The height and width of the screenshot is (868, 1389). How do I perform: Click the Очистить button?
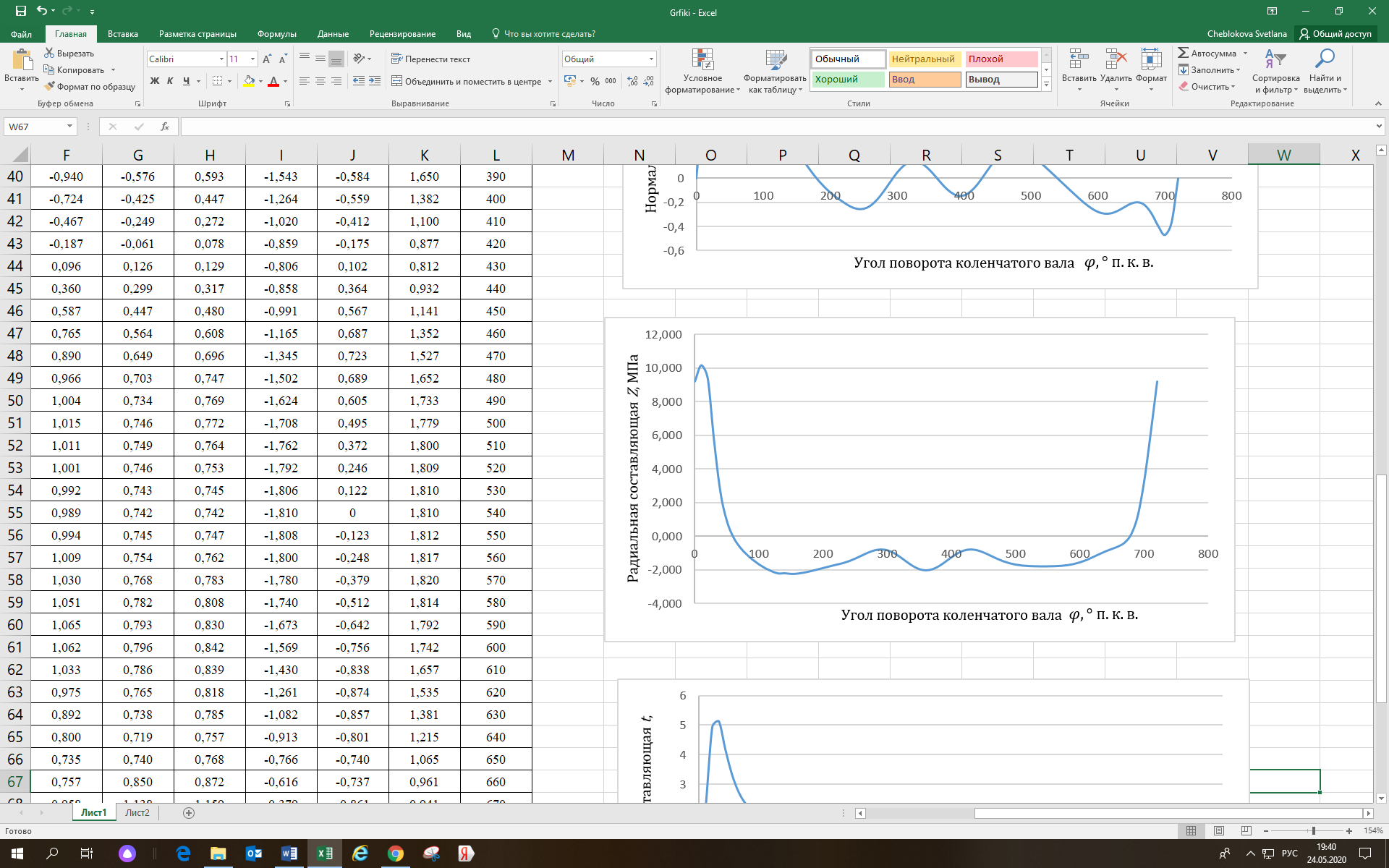coord(1207,86)
